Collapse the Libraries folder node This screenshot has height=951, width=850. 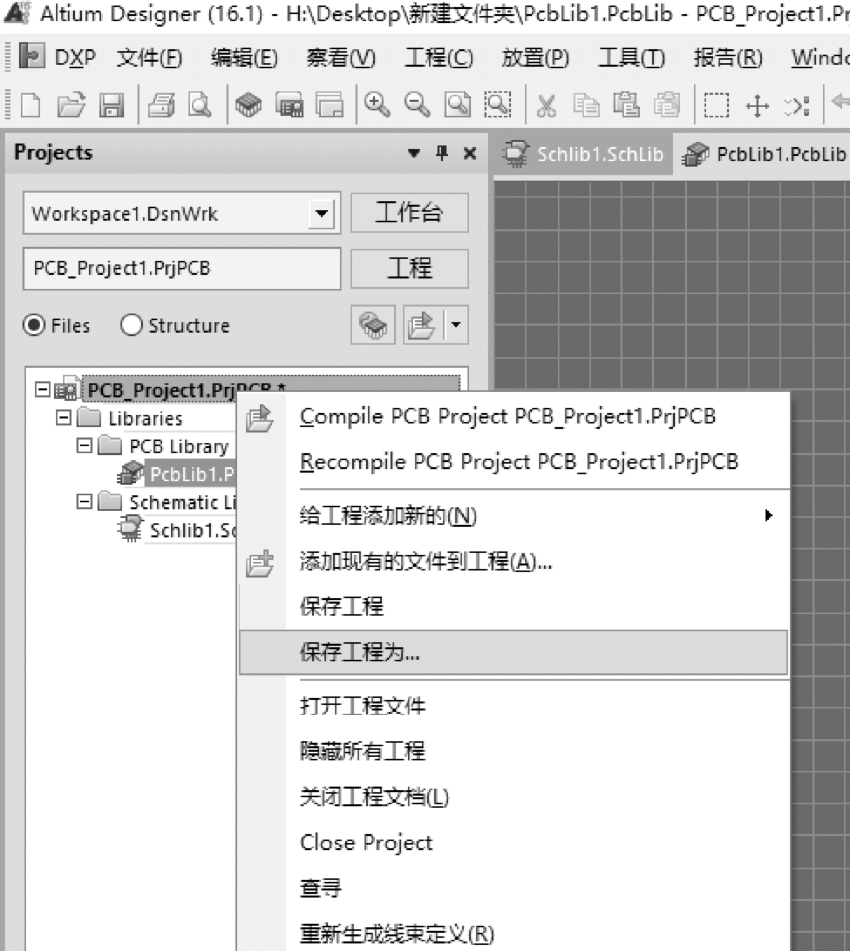pos(63,417)
